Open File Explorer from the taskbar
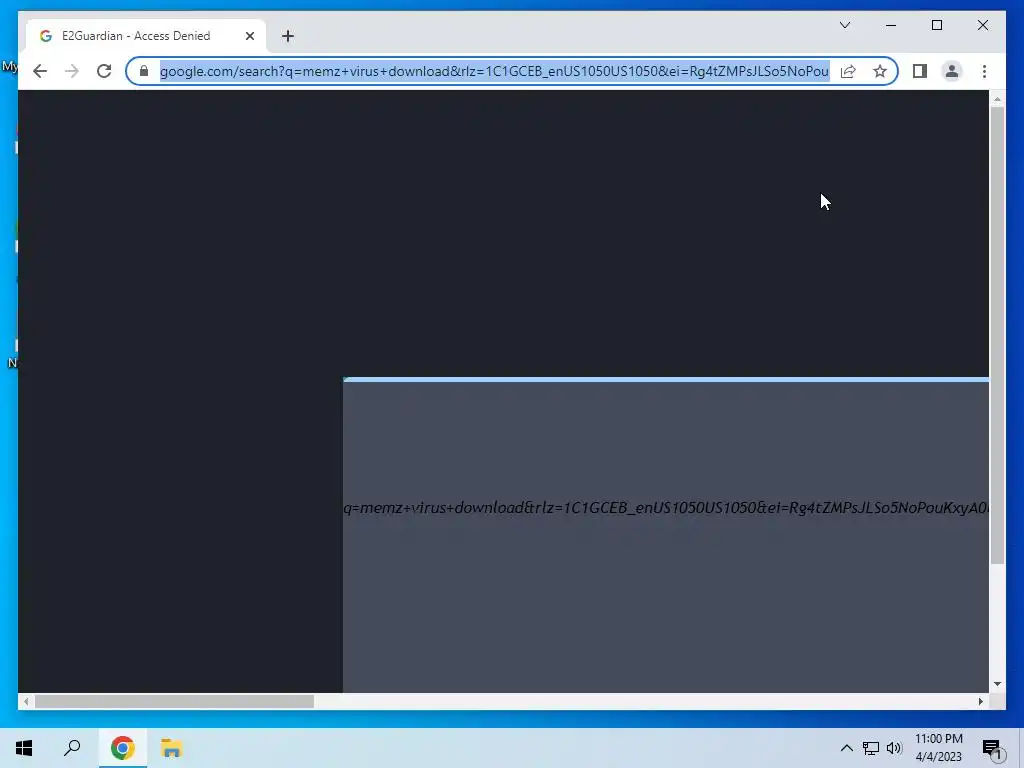 [x=171, y=748]
